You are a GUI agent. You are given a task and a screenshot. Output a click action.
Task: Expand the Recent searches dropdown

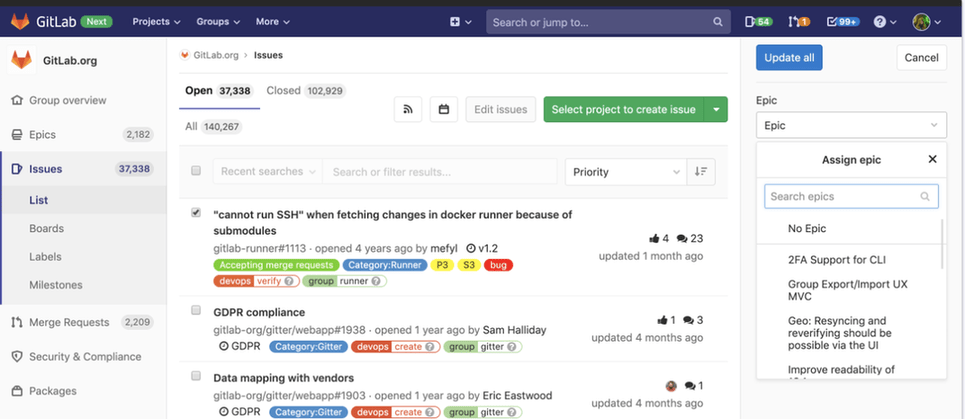click(x=267, y=172)
